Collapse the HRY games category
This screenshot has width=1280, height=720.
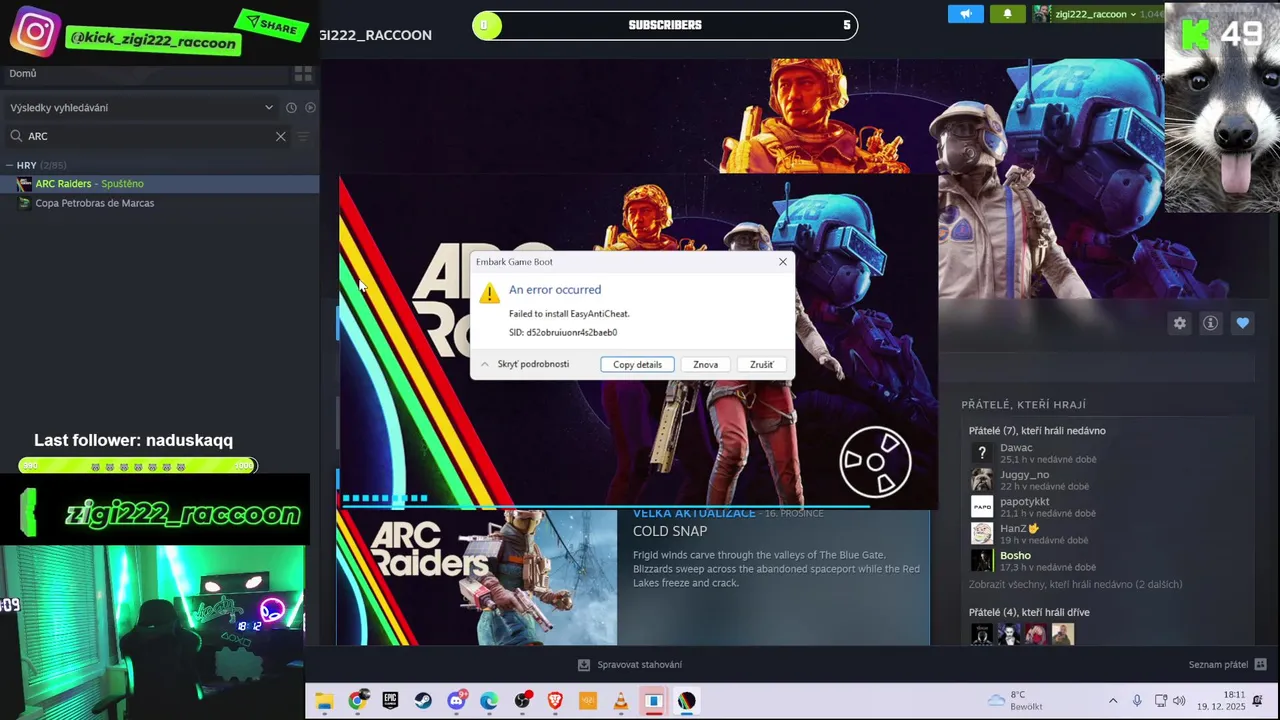tap(9, 165)
